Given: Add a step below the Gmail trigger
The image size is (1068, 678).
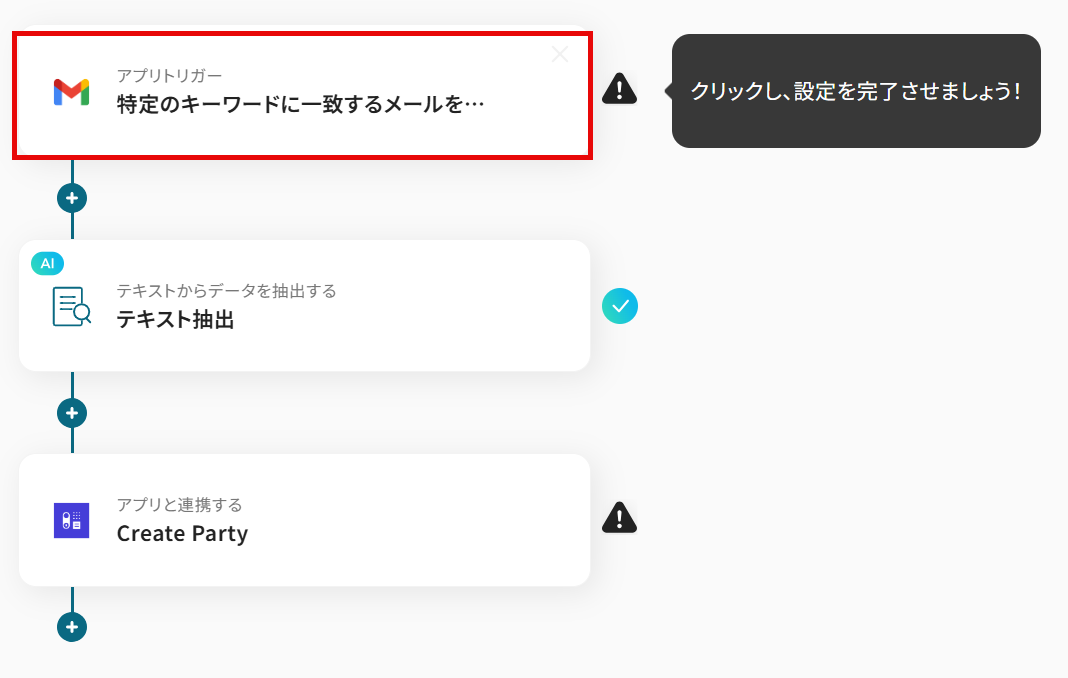Looking at the screenshot, I should [72, 198].
